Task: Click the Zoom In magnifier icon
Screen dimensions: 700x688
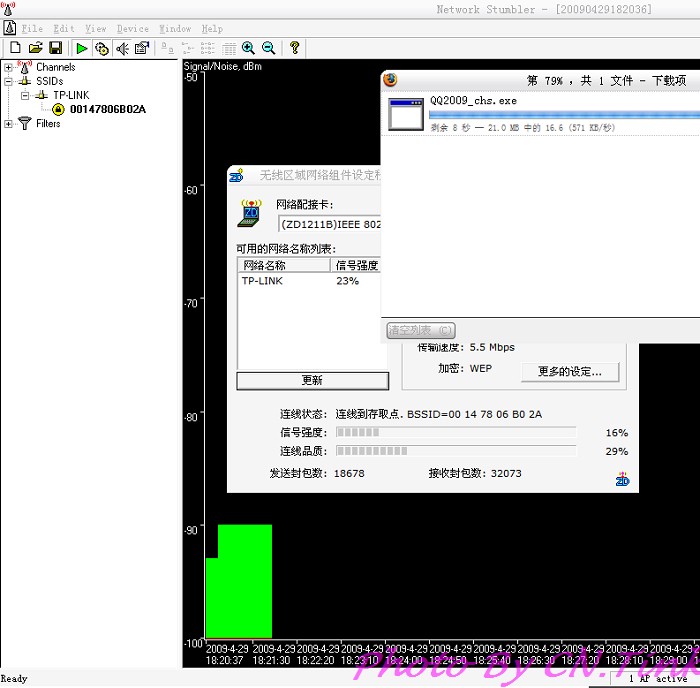Action: click(x=248, y=47)
